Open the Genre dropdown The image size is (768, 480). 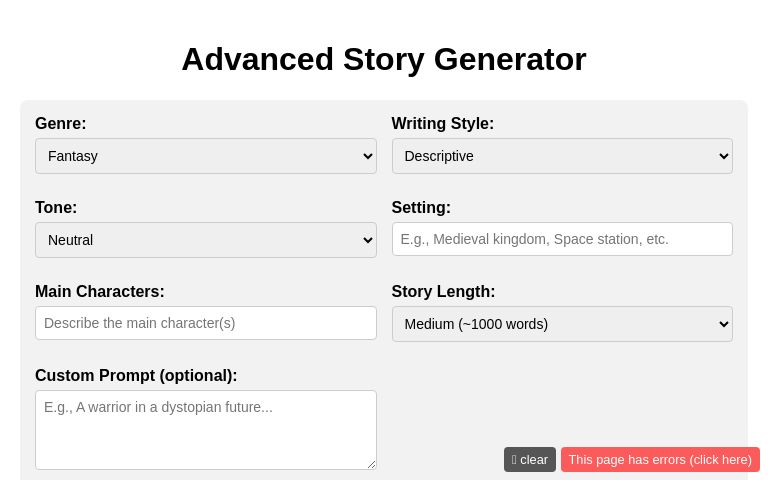pyautogui.click(x=205, y=156)
